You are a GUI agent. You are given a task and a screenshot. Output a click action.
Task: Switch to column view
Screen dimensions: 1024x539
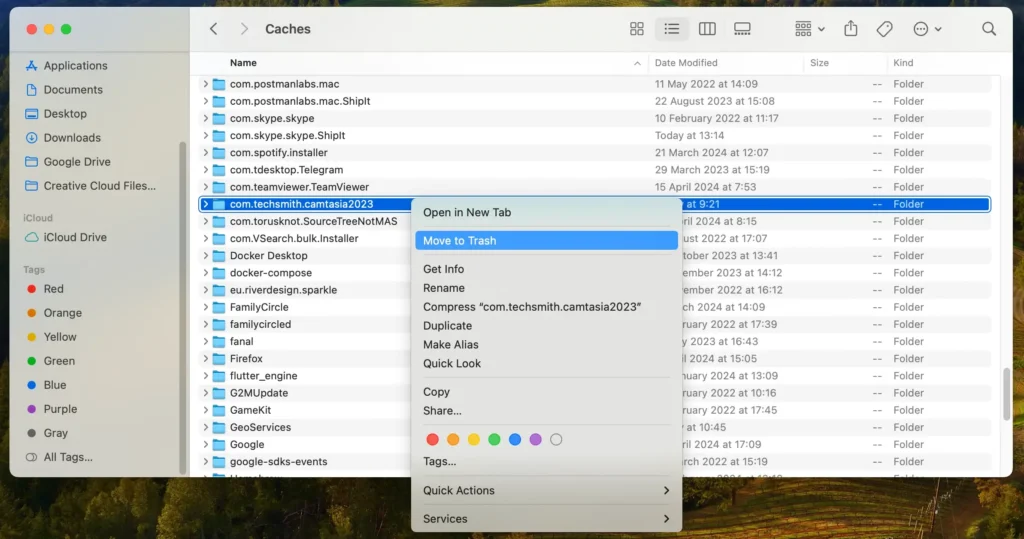point(707,29)
